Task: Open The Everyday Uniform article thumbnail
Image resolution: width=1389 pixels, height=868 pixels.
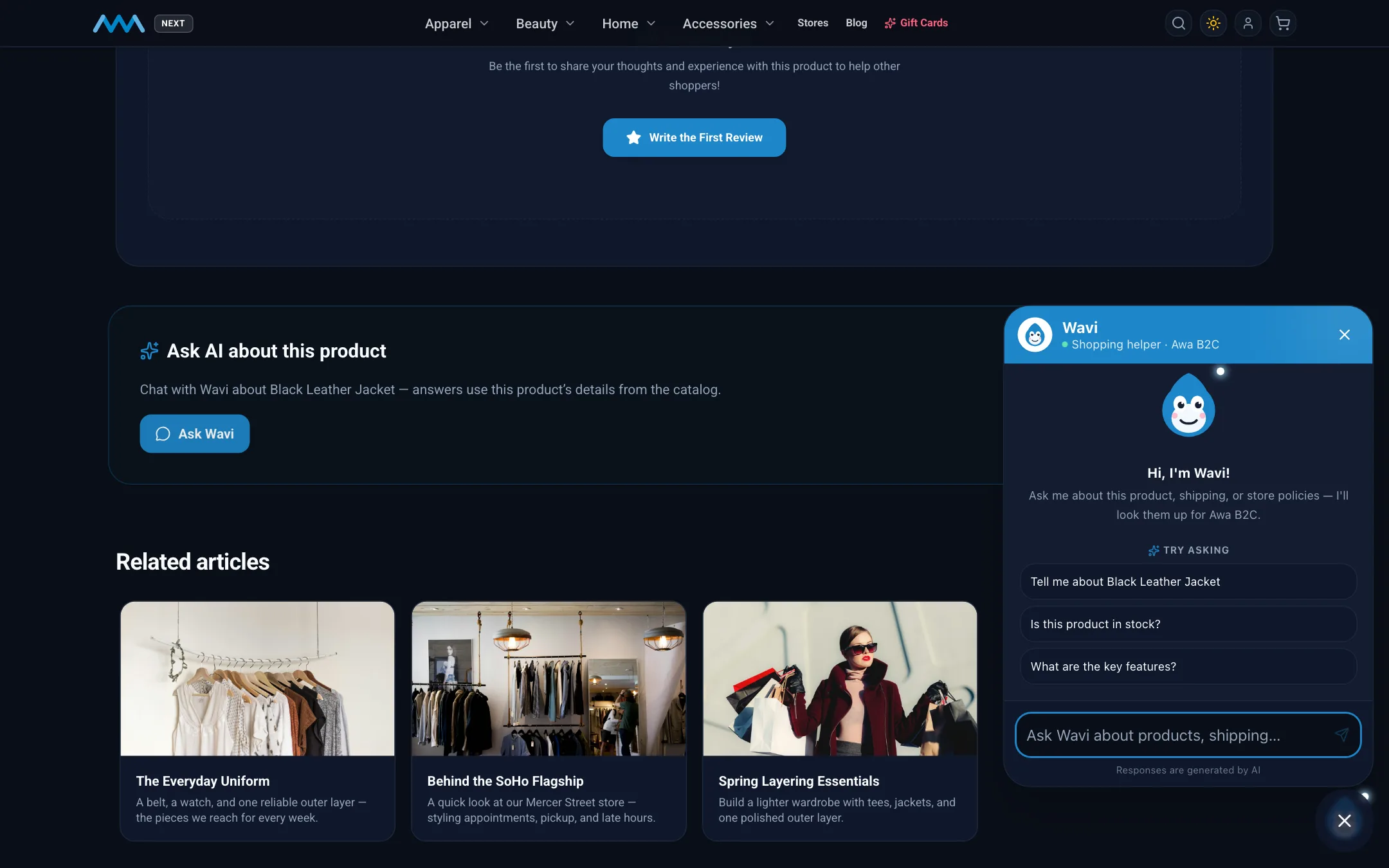Action: coord(257,679)
